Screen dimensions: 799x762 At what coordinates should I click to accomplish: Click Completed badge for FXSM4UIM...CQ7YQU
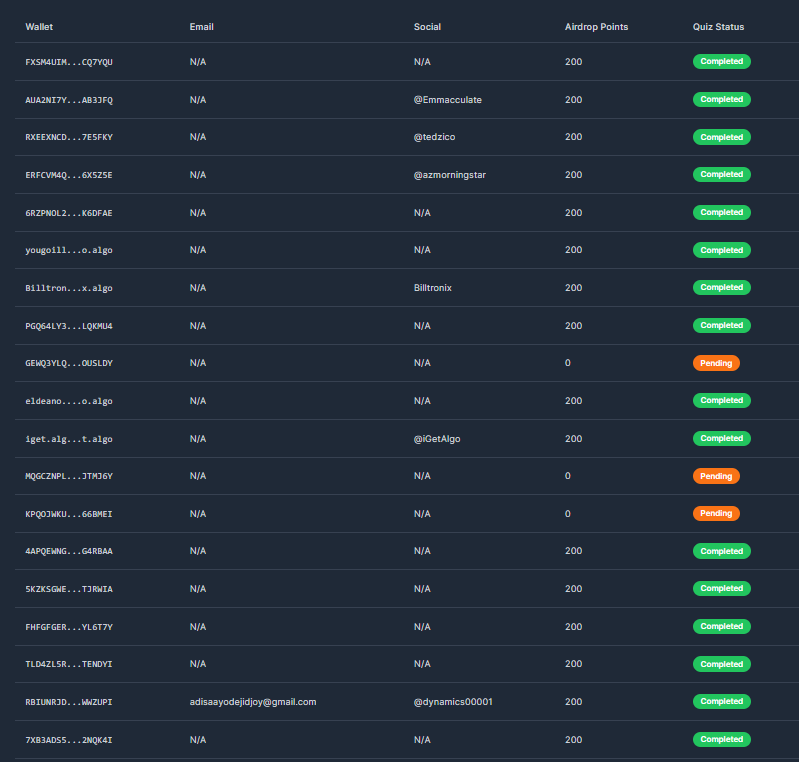[722, 62]
